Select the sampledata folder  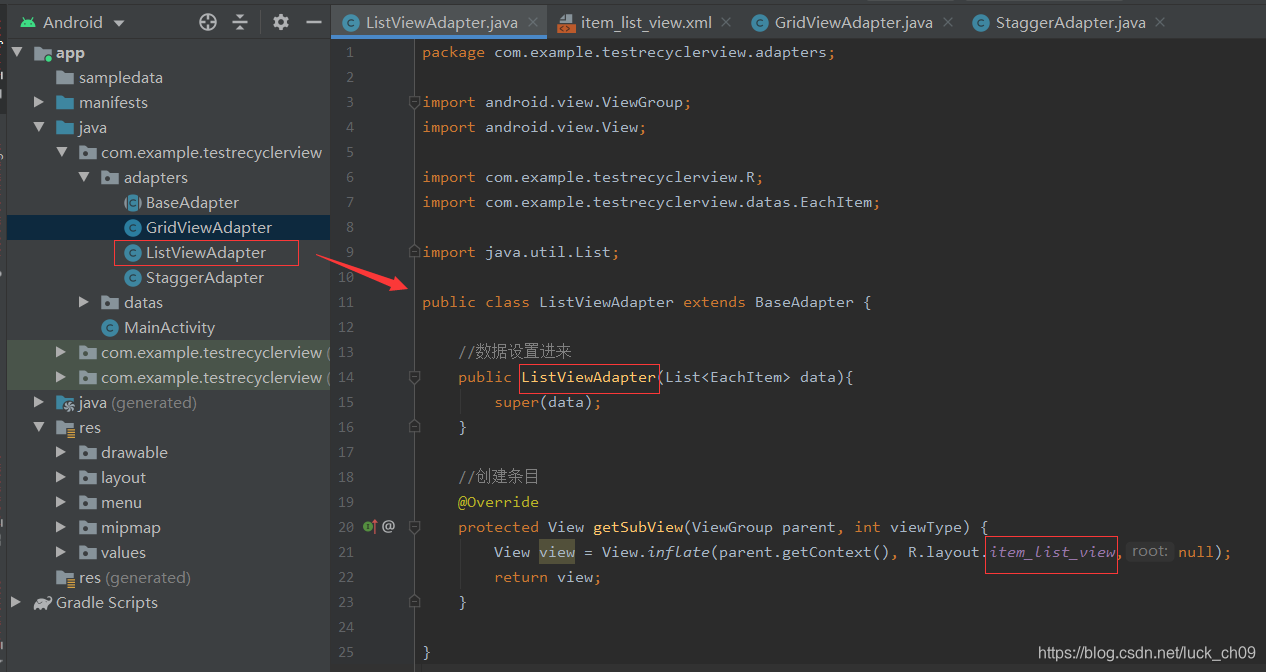pos(121,77)
